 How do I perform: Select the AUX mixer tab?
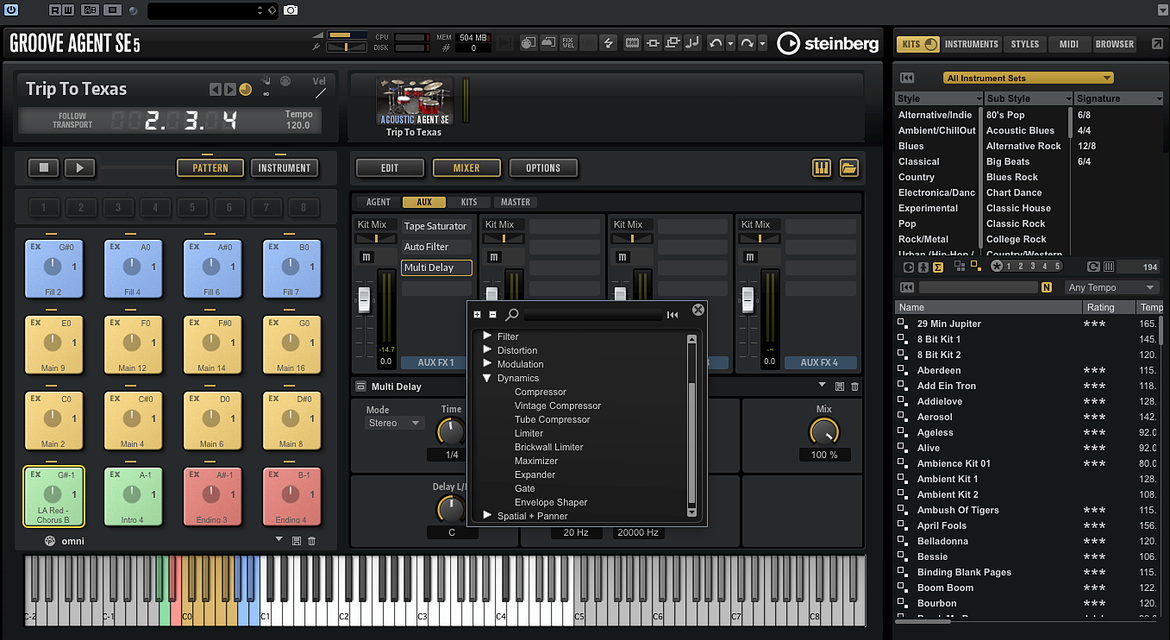click(x=424, y=202)
